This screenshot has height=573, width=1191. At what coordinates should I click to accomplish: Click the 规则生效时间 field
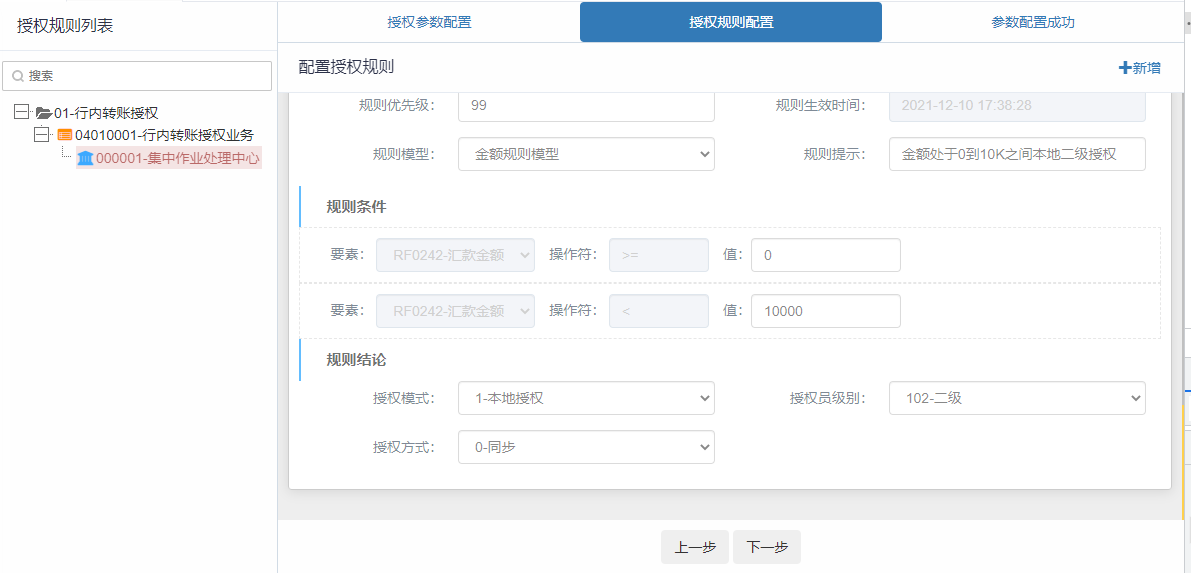pyautogui.click(x=1017, y=106)
